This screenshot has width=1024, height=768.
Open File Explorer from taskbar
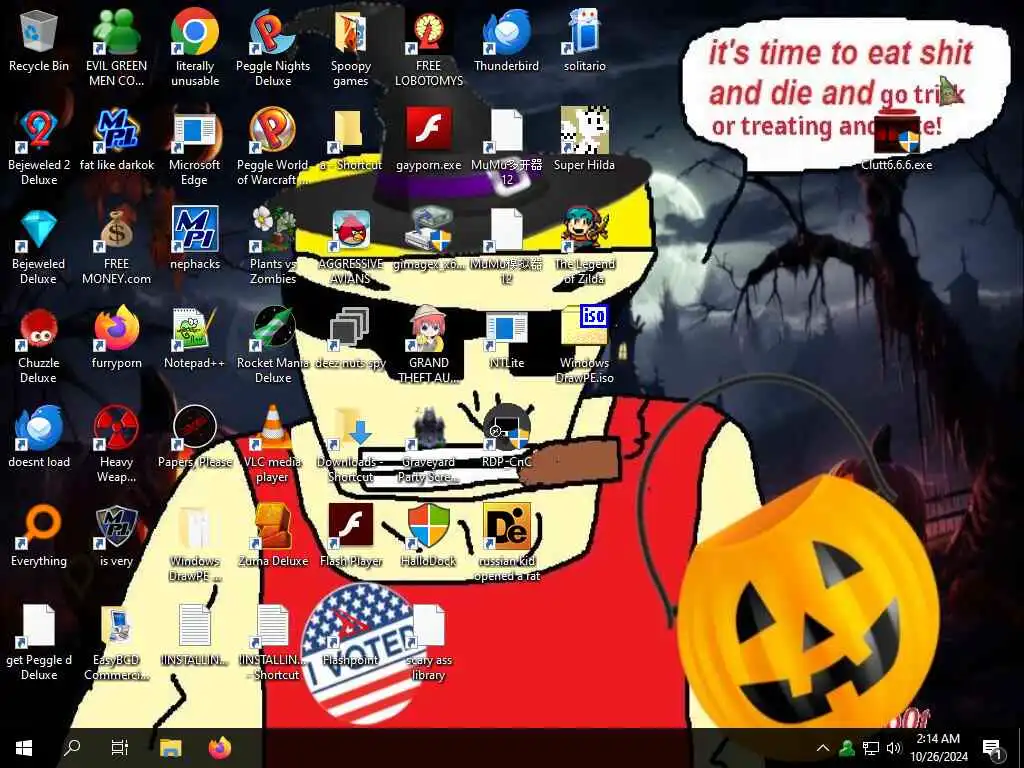pyautogui.click(x=171, y=748)
